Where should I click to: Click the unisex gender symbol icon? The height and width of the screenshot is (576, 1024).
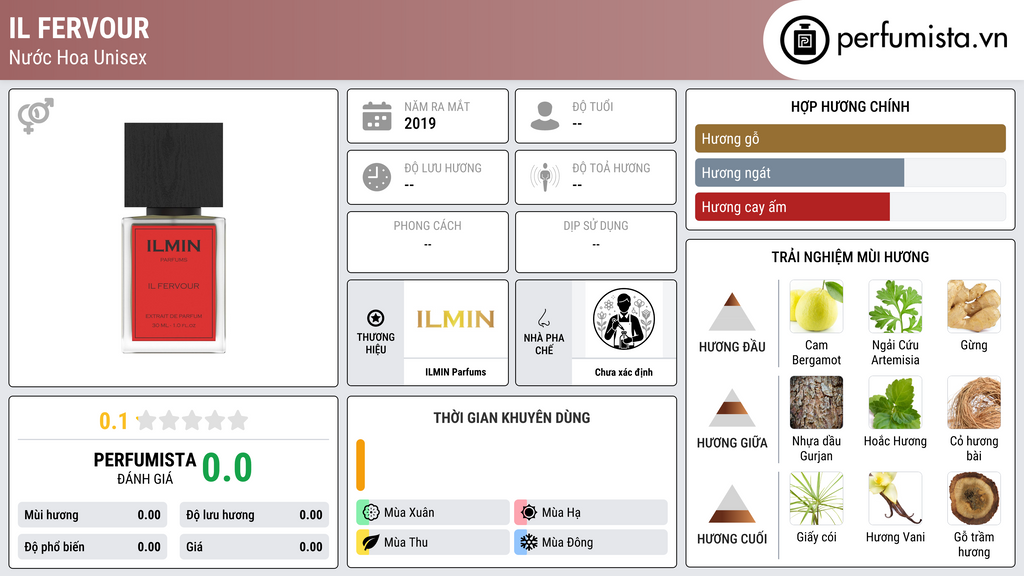click(35, 115)
